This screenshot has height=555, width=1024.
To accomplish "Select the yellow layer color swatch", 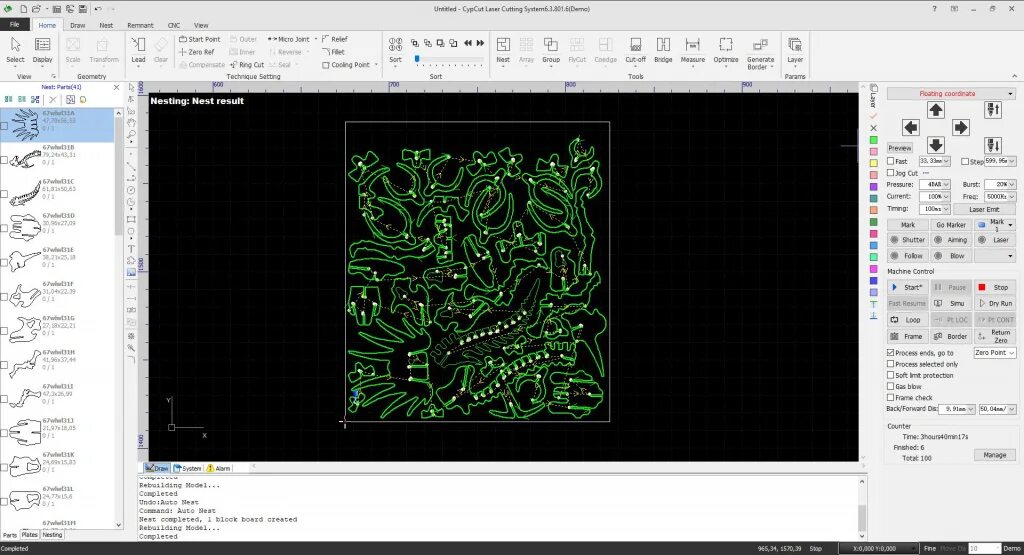I will tap(874, 163).
